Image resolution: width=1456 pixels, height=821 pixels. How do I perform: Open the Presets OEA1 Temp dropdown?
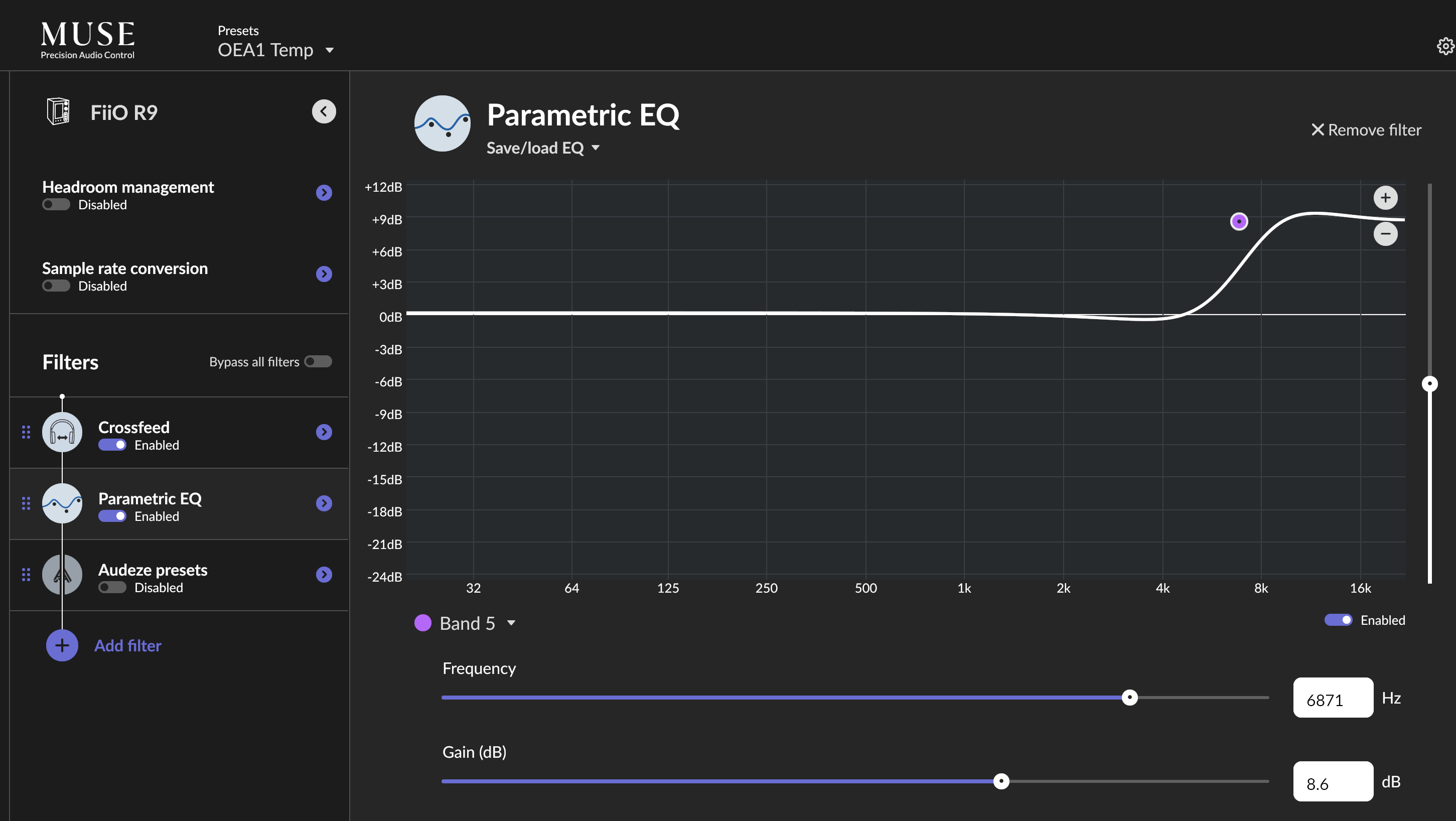coord(276,50)
